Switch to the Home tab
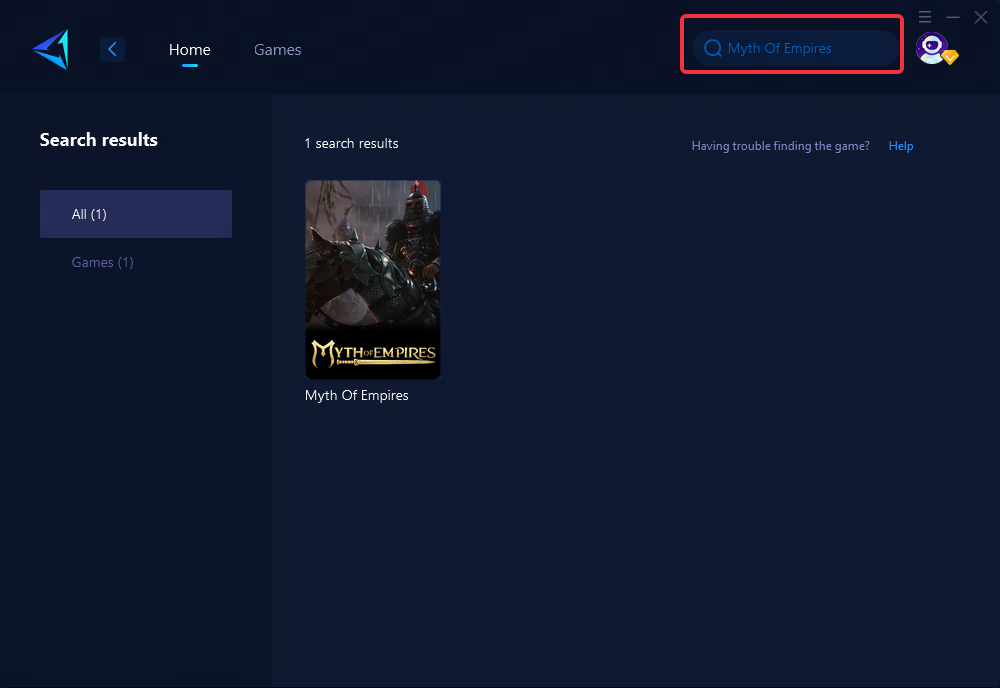This screenshot has height=688, width=1000. click(189, 49)
